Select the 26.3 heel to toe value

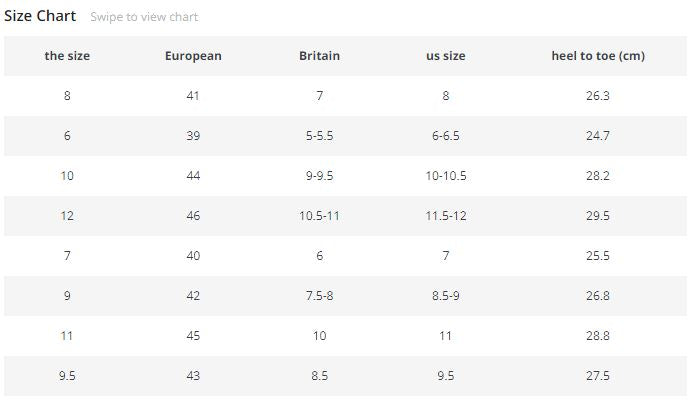[597, 96]
